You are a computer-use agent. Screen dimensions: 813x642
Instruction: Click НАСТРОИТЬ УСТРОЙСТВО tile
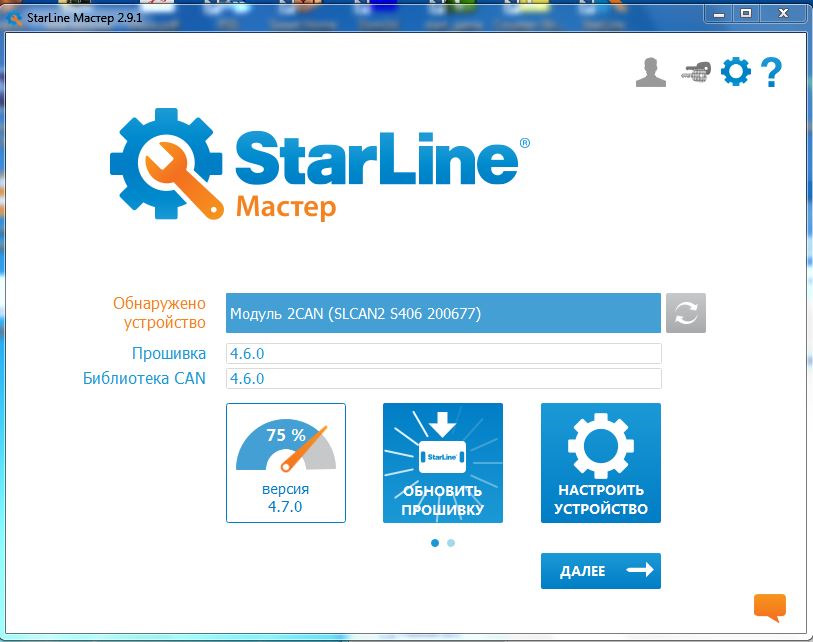[x=600, y=463]
